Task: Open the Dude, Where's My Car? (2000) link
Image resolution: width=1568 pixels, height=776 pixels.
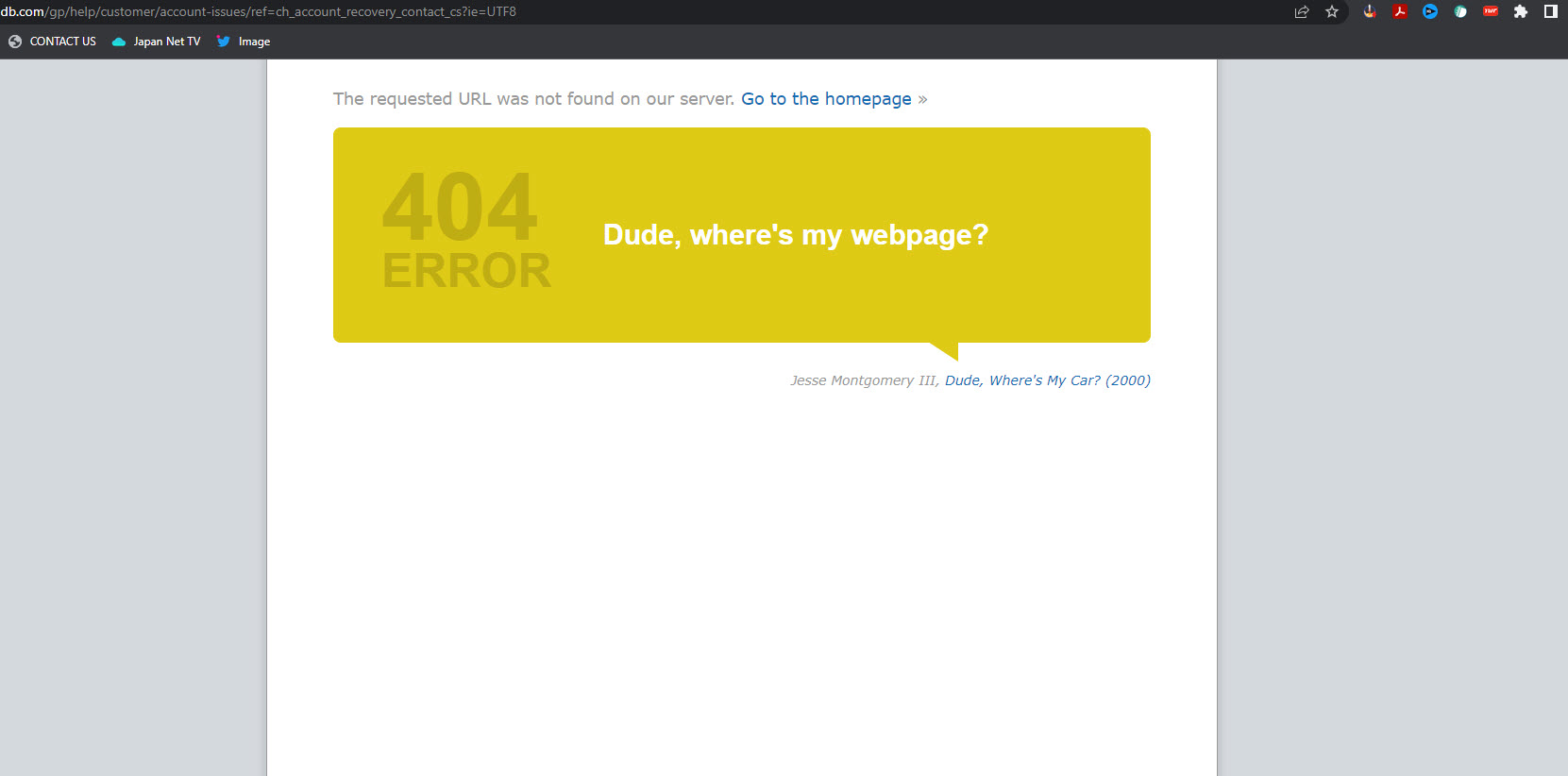Action: click(1047, 380)
